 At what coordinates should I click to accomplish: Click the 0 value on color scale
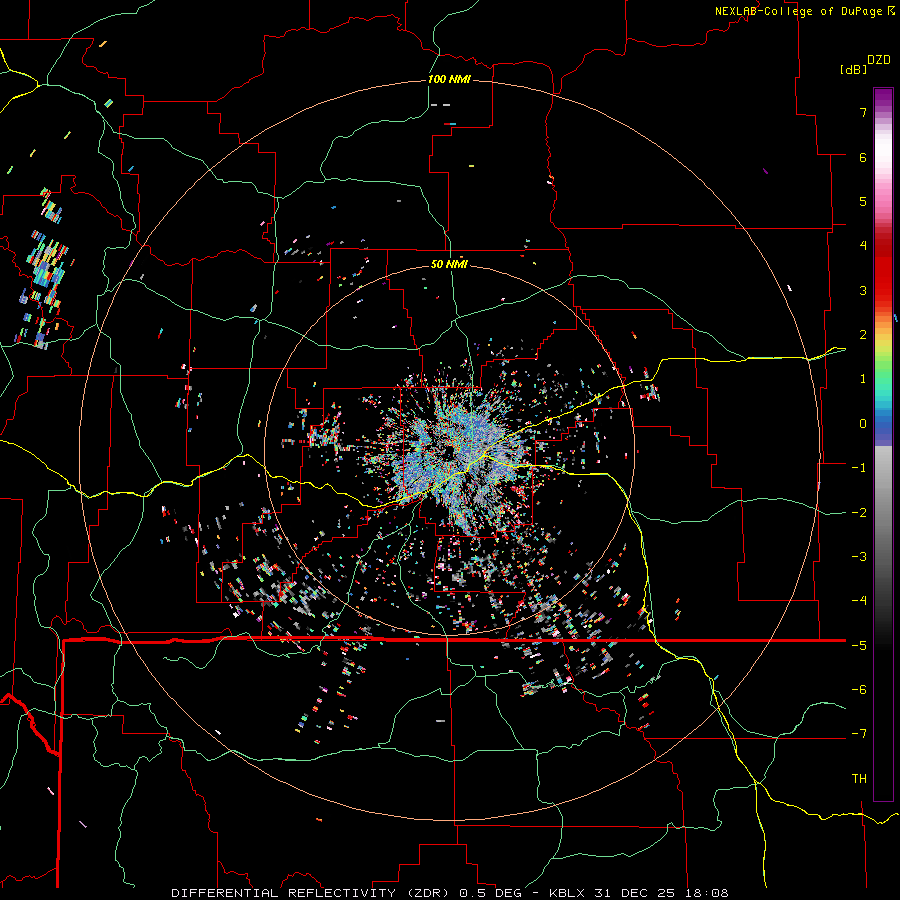coord(863,424)
